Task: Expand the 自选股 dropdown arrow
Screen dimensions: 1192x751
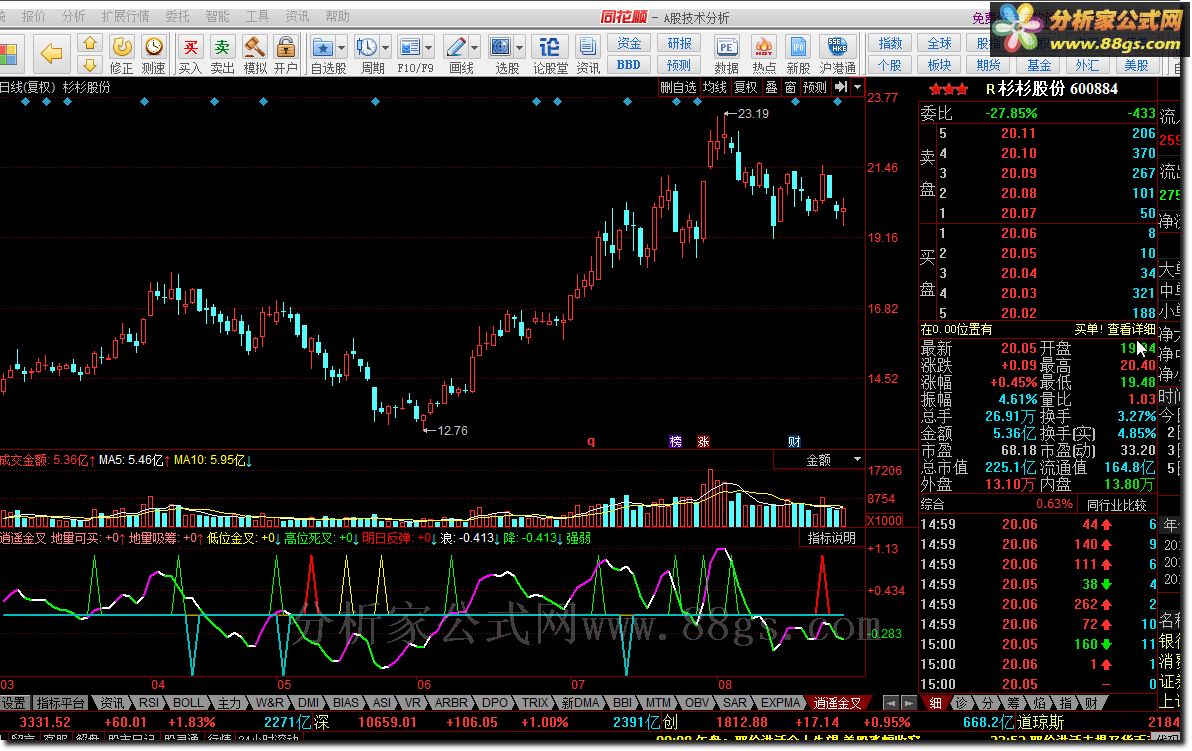Action: [341, 48]
